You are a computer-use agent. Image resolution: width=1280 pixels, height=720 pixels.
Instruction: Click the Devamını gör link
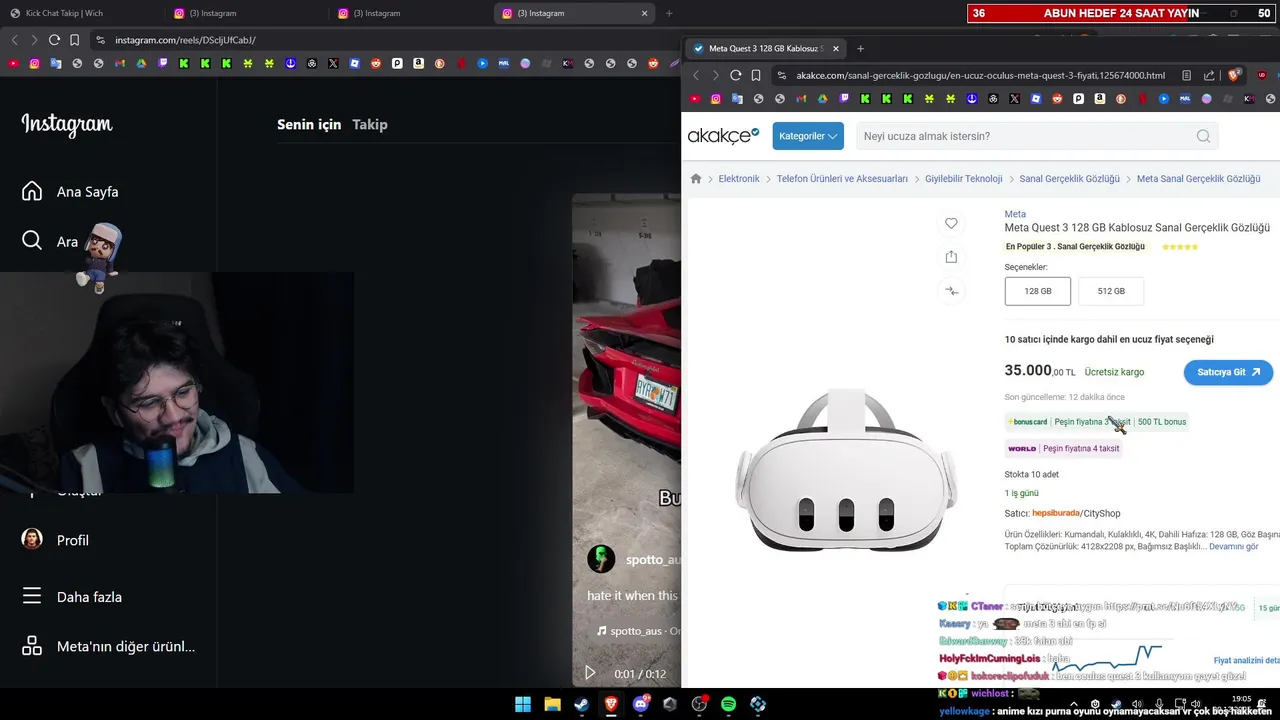1233,547
